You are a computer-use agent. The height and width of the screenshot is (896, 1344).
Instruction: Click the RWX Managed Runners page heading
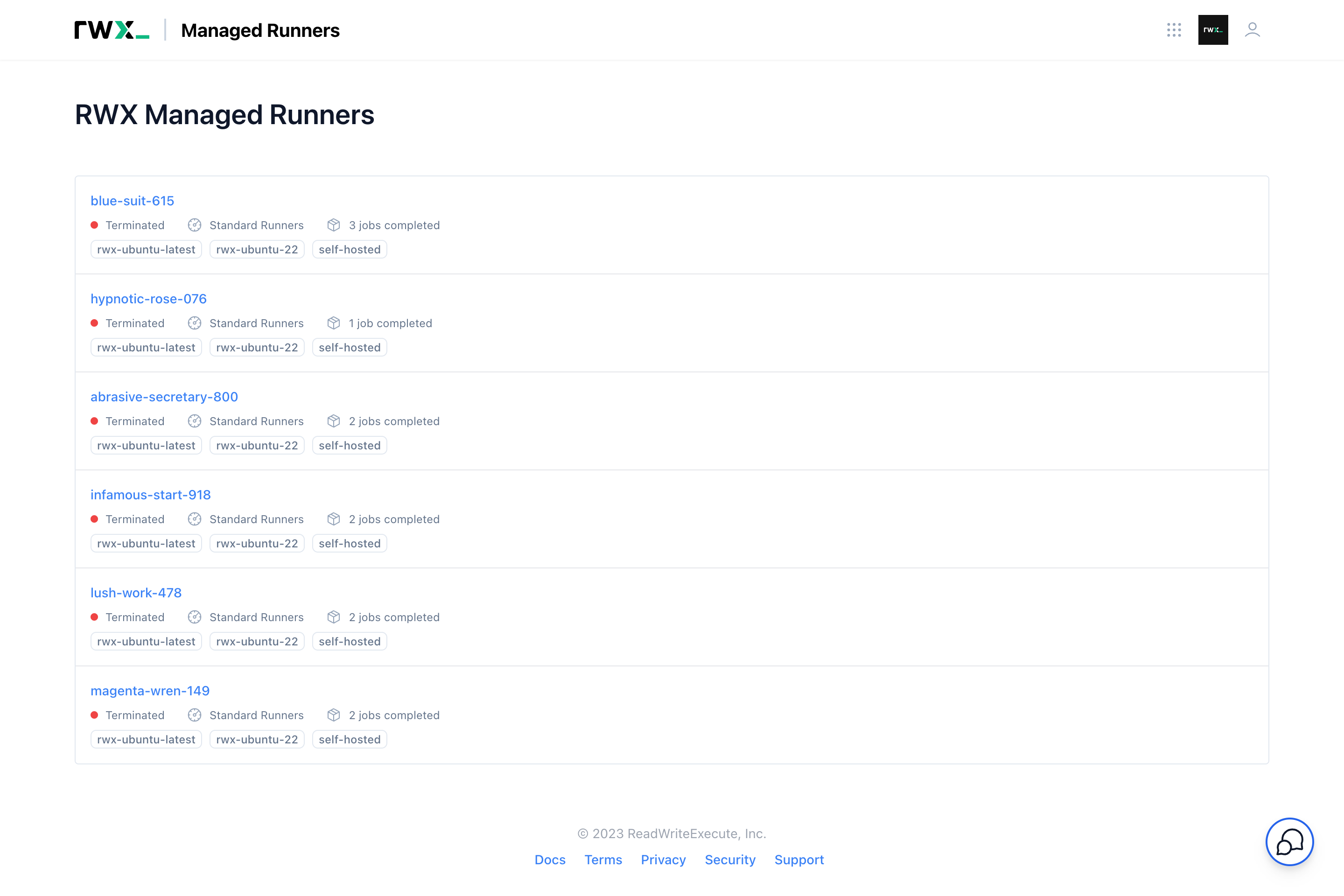(224, 115)
